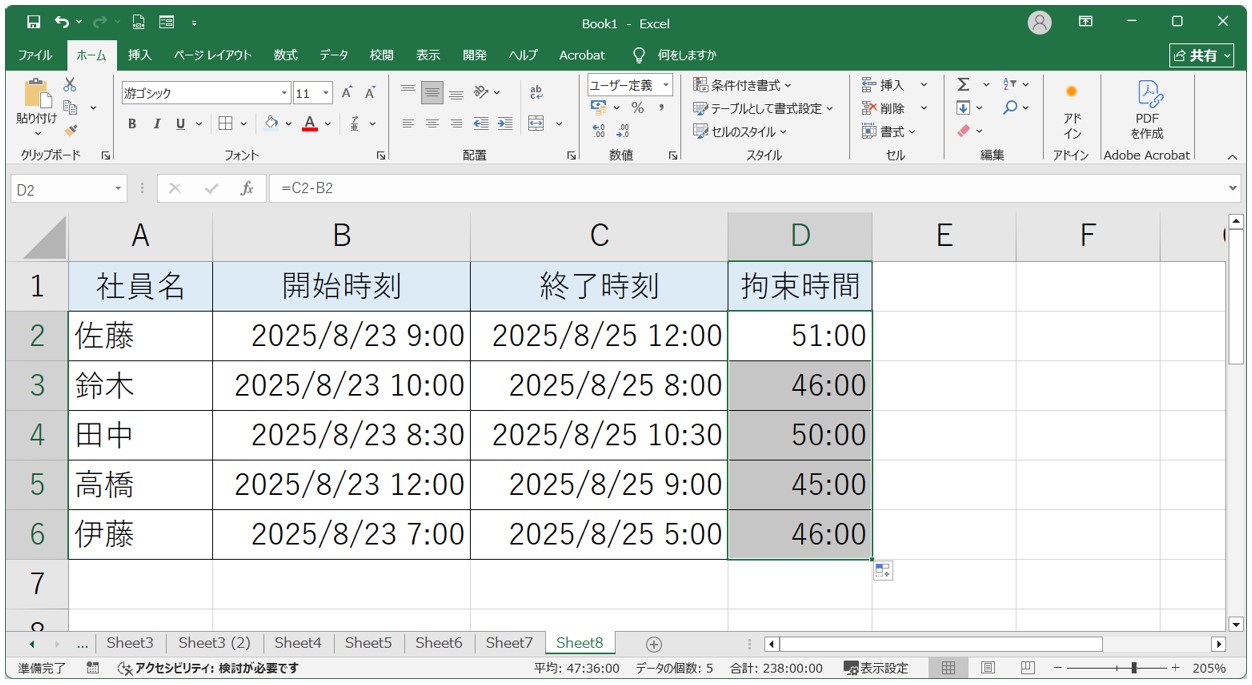Apply the fill color bucket
The height and width of the screenshot is (685, 1252).
tap(271, 124)
